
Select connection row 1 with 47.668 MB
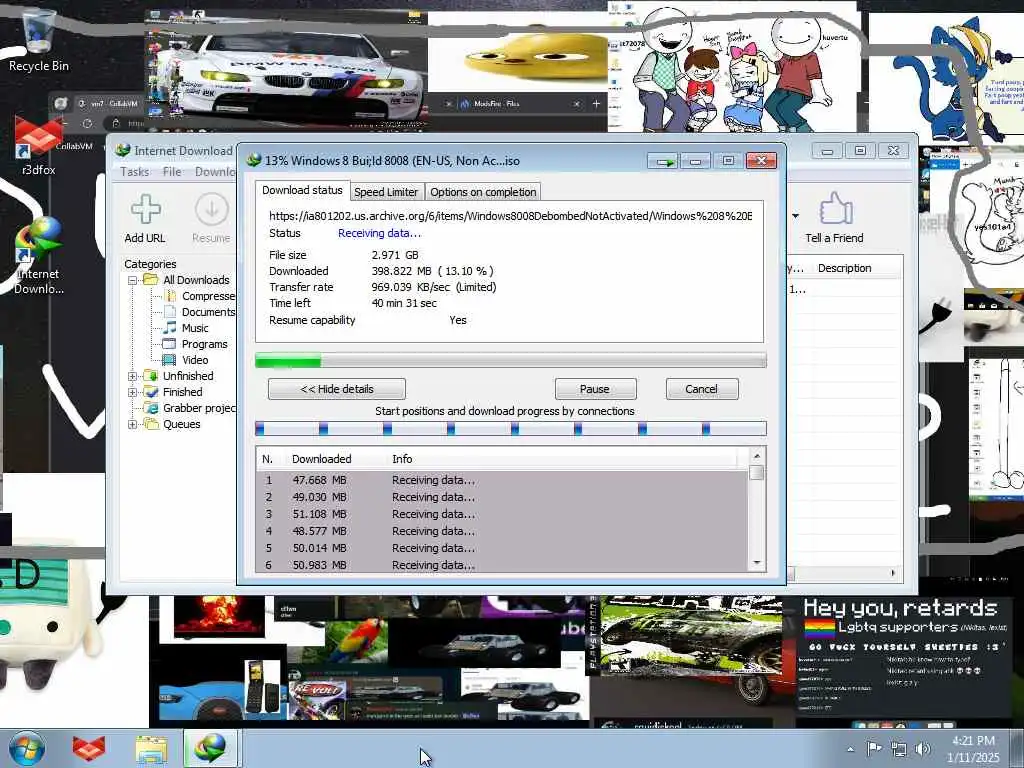coord(502,480)
